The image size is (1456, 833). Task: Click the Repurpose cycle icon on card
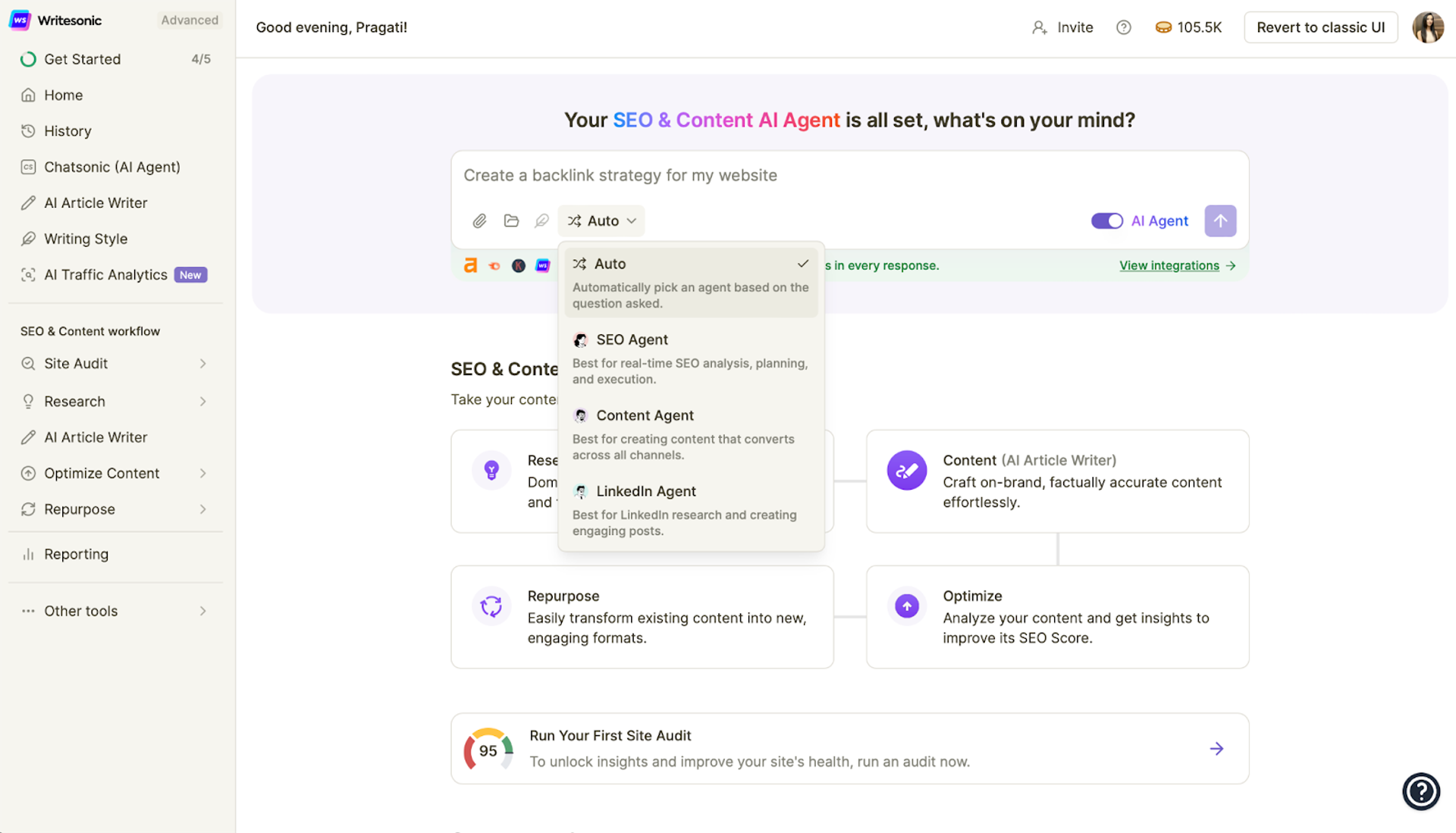tap(491, 606)
